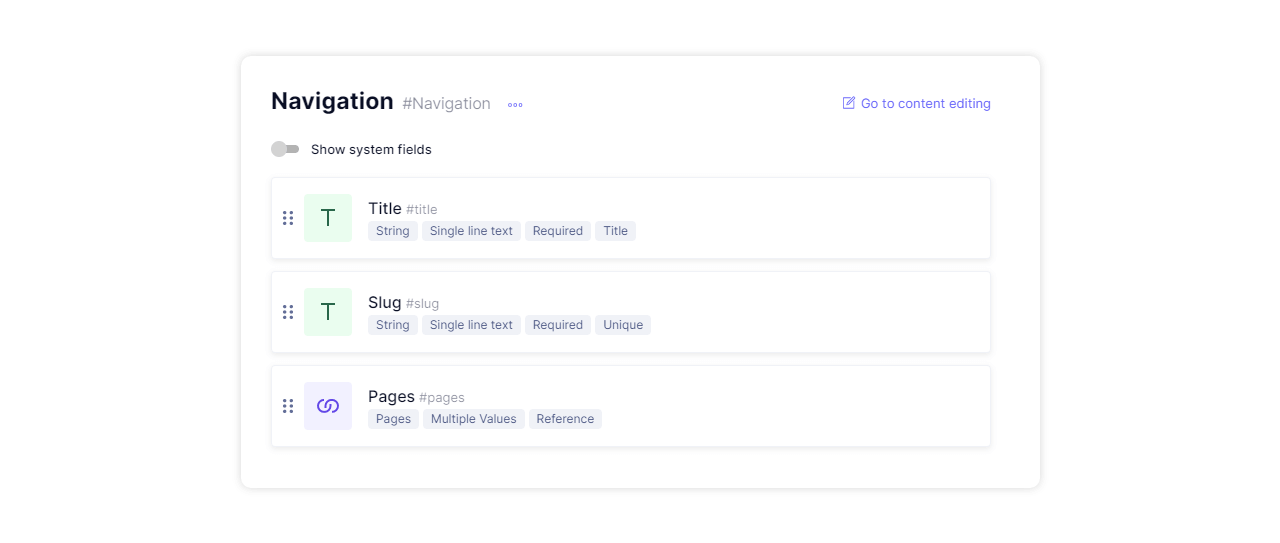Open the three-dot menu beside #Navigation
This screenshot has width=1280, height=543.
tap(515, 105)
